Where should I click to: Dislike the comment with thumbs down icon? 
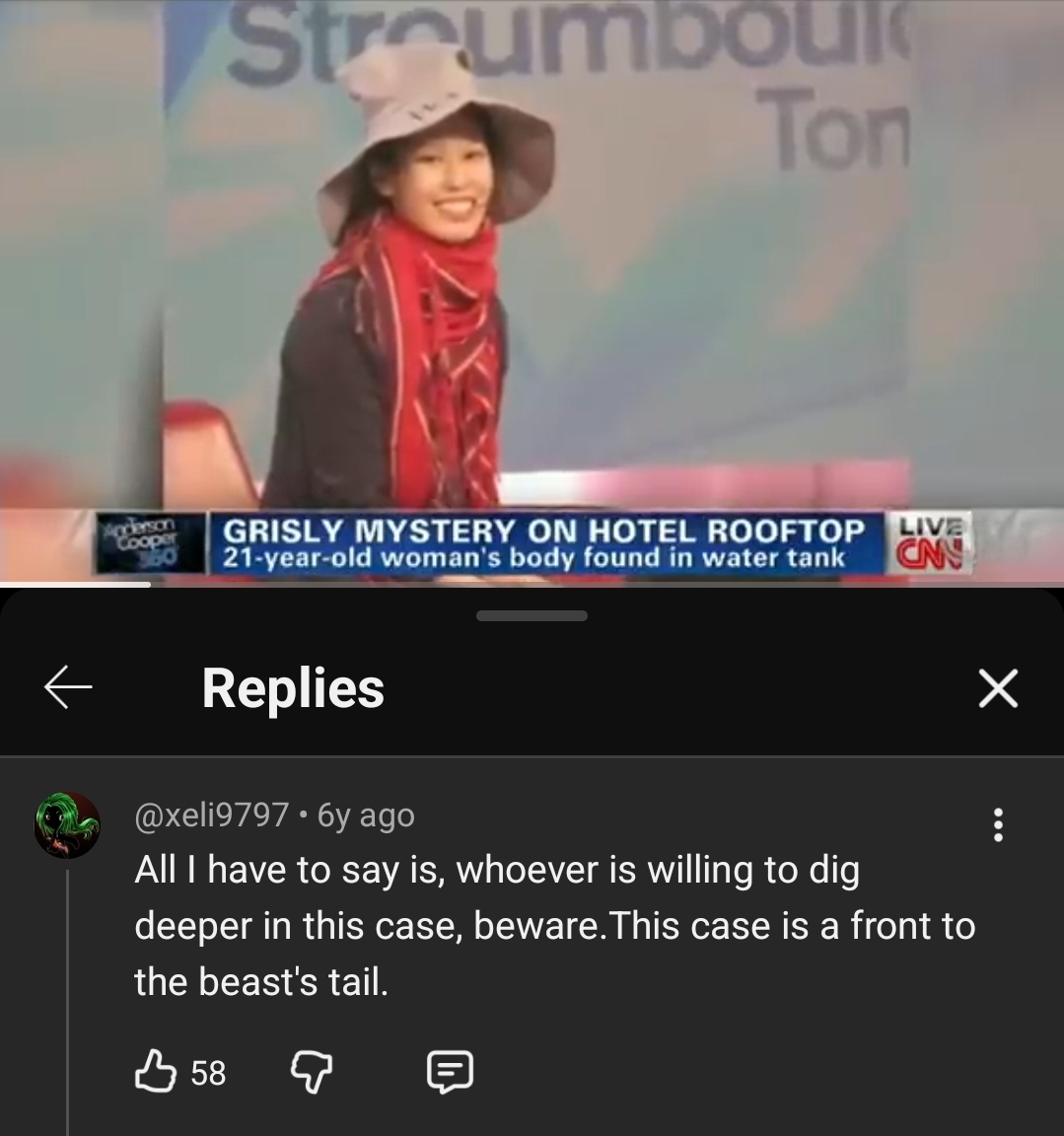click(x=312, y=1072)
